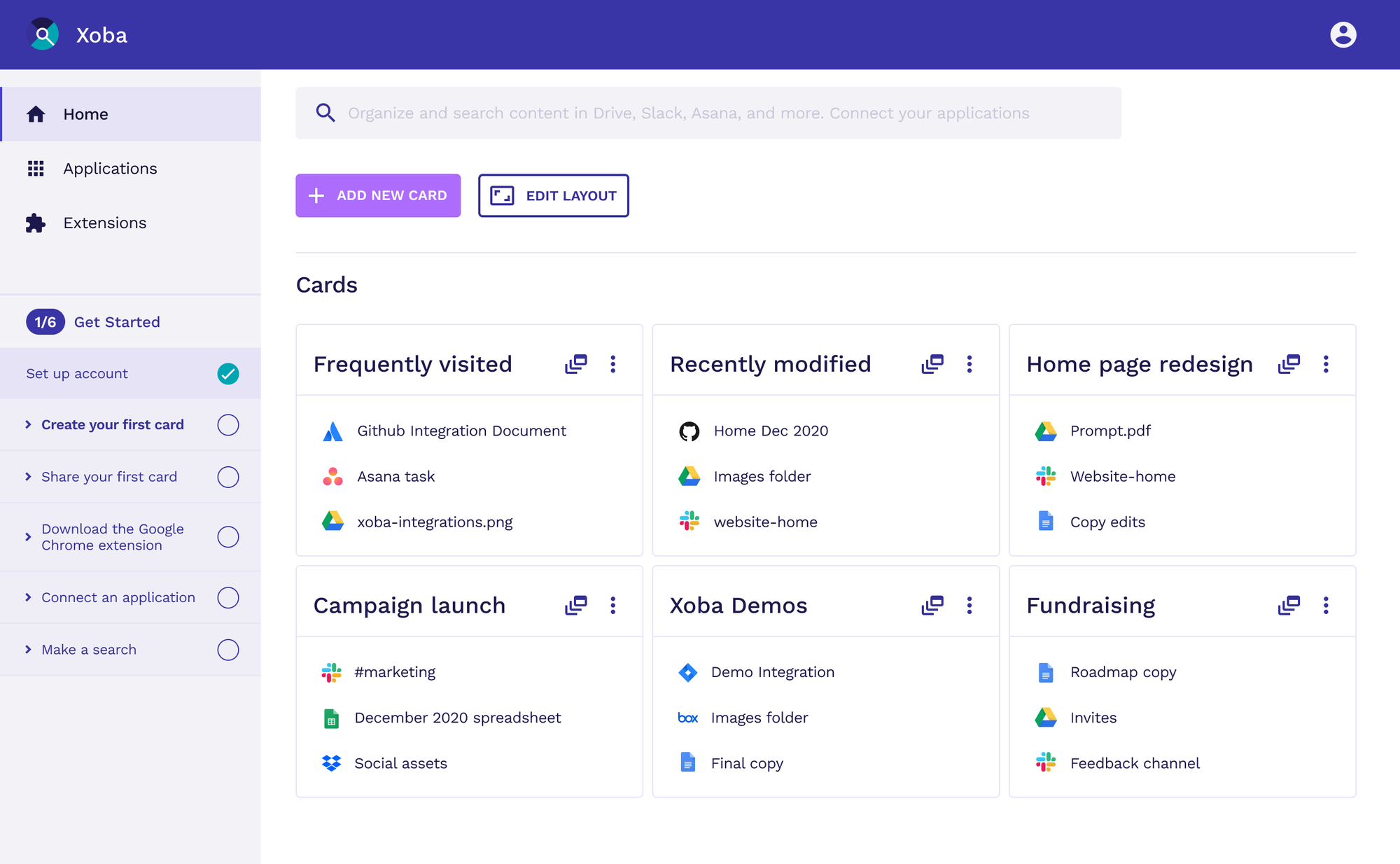1400x864 pixels.
Task: Click the Google Drive icon beside Prompt.pdf
Action: coord(1045,431)
